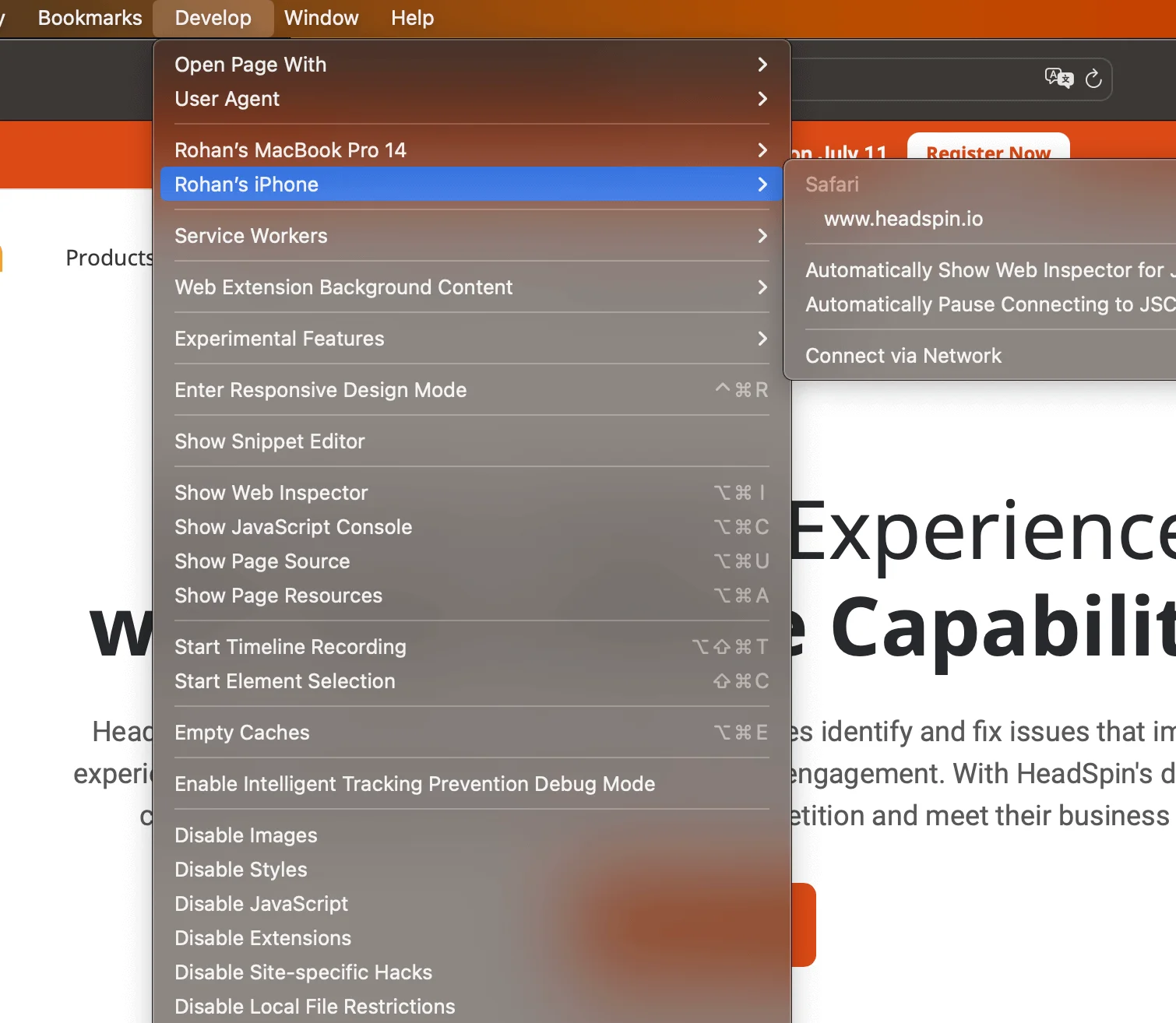Choose Start Timeline Recording
Image resolution: width=1176 pixels, height=1023 pixels.
pyautogui.click(x=471, y=647)
